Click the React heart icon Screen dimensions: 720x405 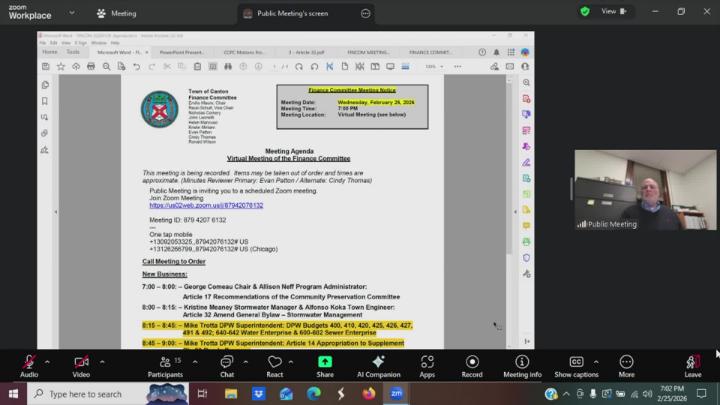tap(275, 364)
